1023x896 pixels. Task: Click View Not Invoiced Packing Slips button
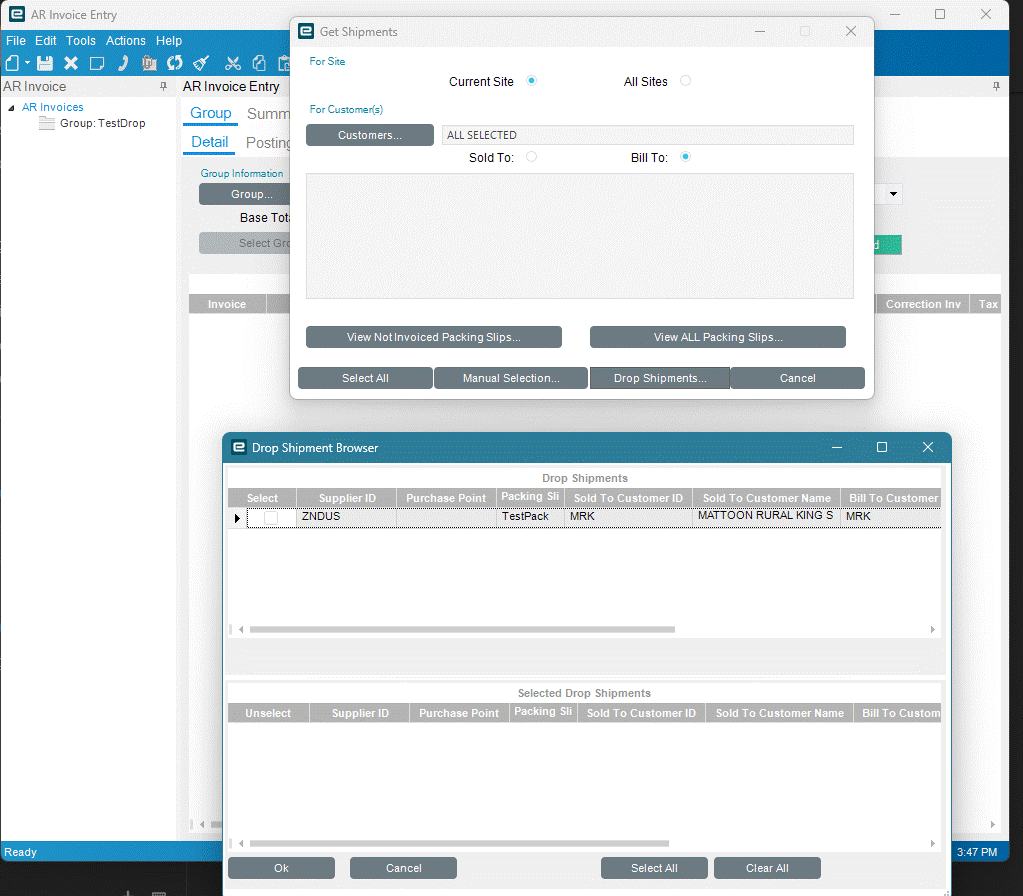click(433, 337)
